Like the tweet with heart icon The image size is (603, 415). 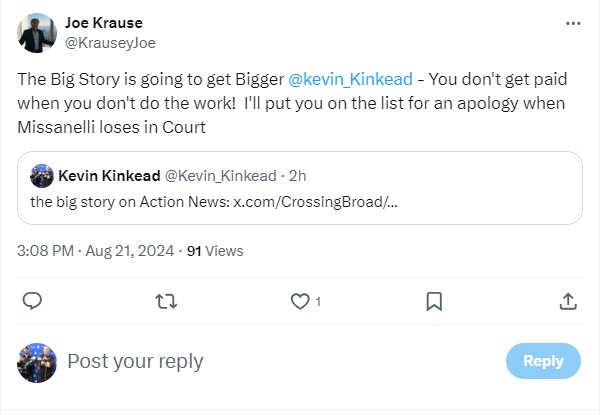tap(299, 300)
